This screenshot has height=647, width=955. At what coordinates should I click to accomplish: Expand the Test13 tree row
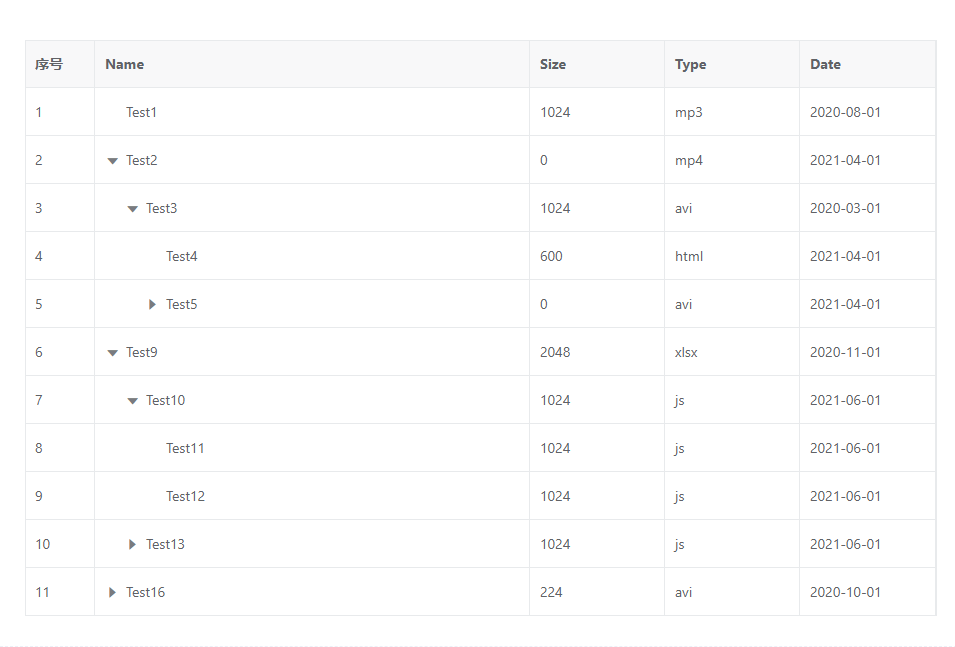pos(132,544)
